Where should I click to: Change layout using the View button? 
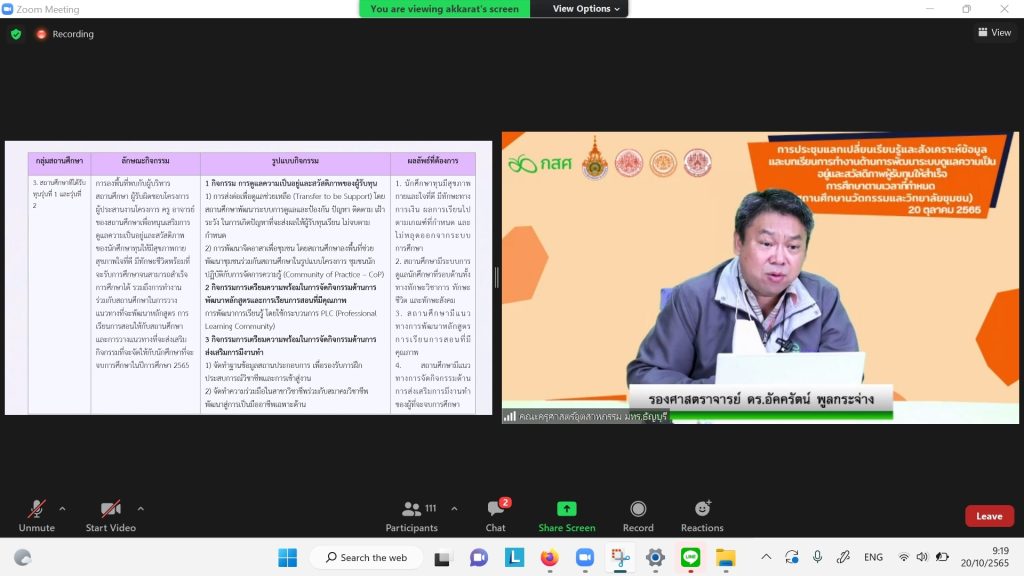(994, 33)
